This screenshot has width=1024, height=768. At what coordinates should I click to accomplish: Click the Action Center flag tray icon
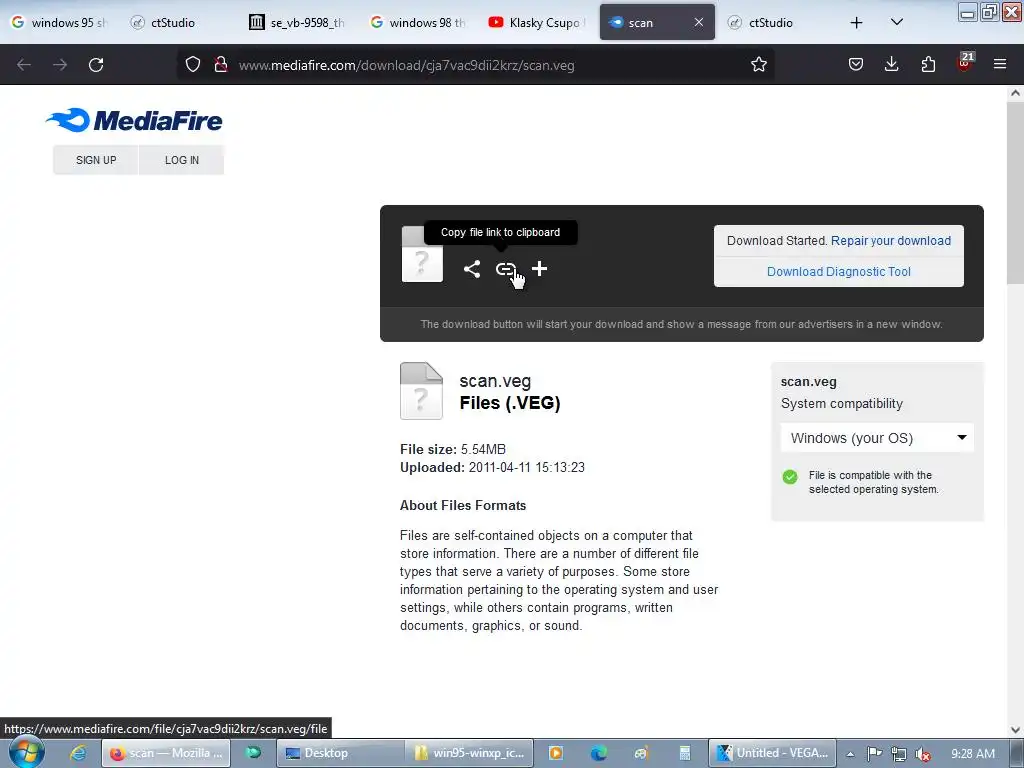[x=874, y=754]
